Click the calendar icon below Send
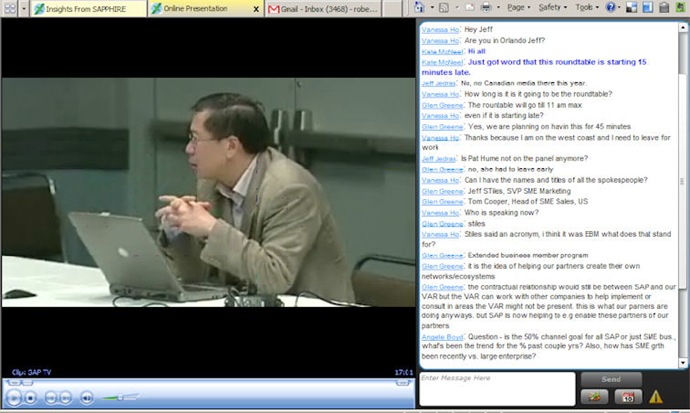This screenshot has height=413, width=690. (630, 397)
